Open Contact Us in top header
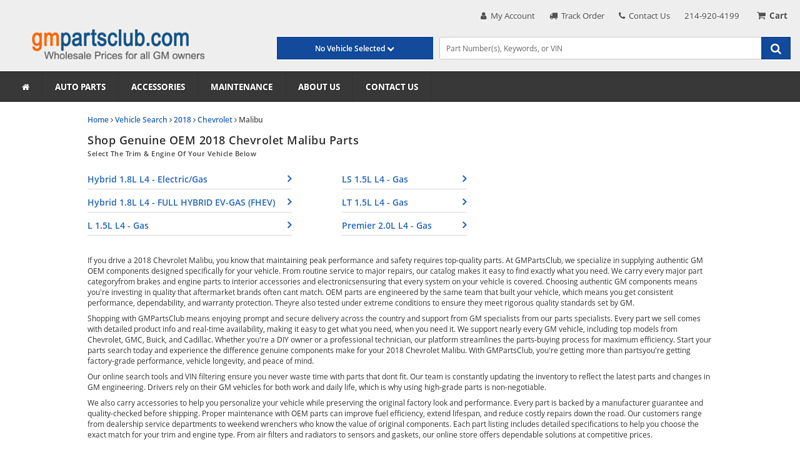 [x=649, y=16]
